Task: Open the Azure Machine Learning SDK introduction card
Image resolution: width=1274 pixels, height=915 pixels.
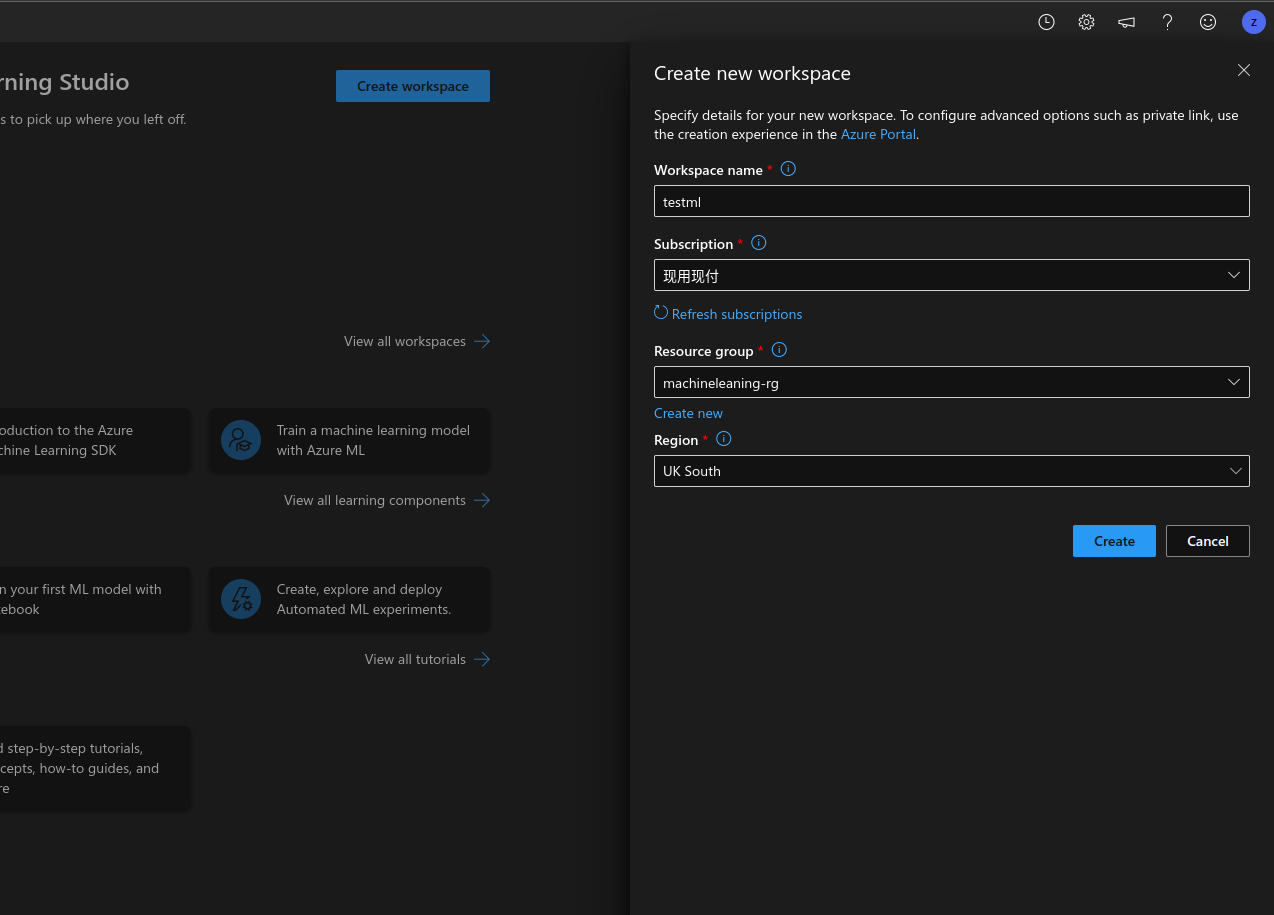Action: 95,440
